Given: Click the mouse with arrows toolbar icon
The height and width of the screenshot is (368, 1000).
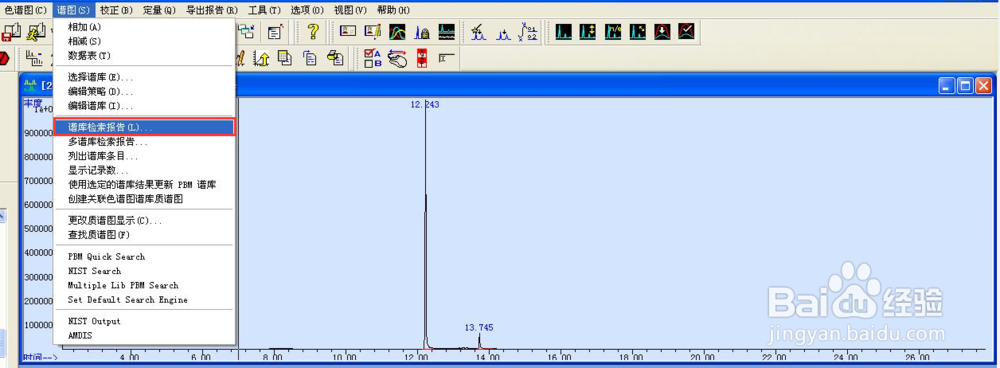Looking at the screenshot, I should coord(397,59).
